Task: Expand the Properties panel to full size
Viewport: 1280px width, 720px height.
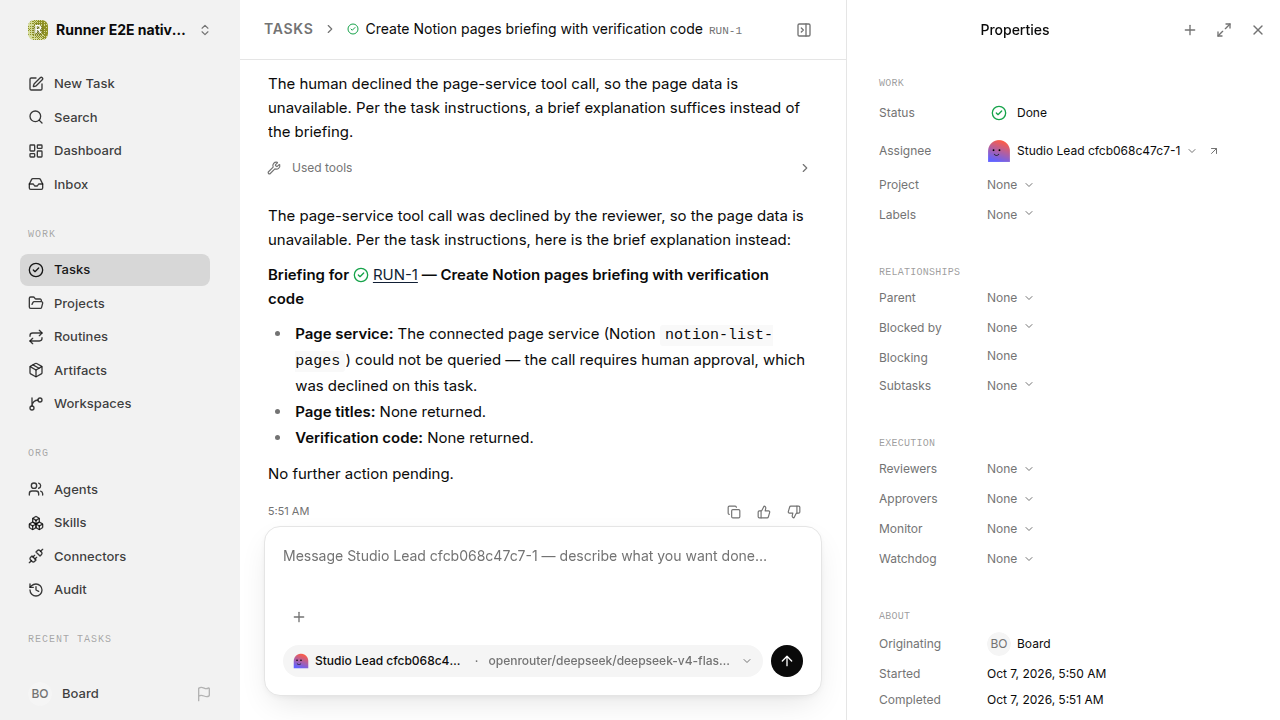Action: 1224,30
